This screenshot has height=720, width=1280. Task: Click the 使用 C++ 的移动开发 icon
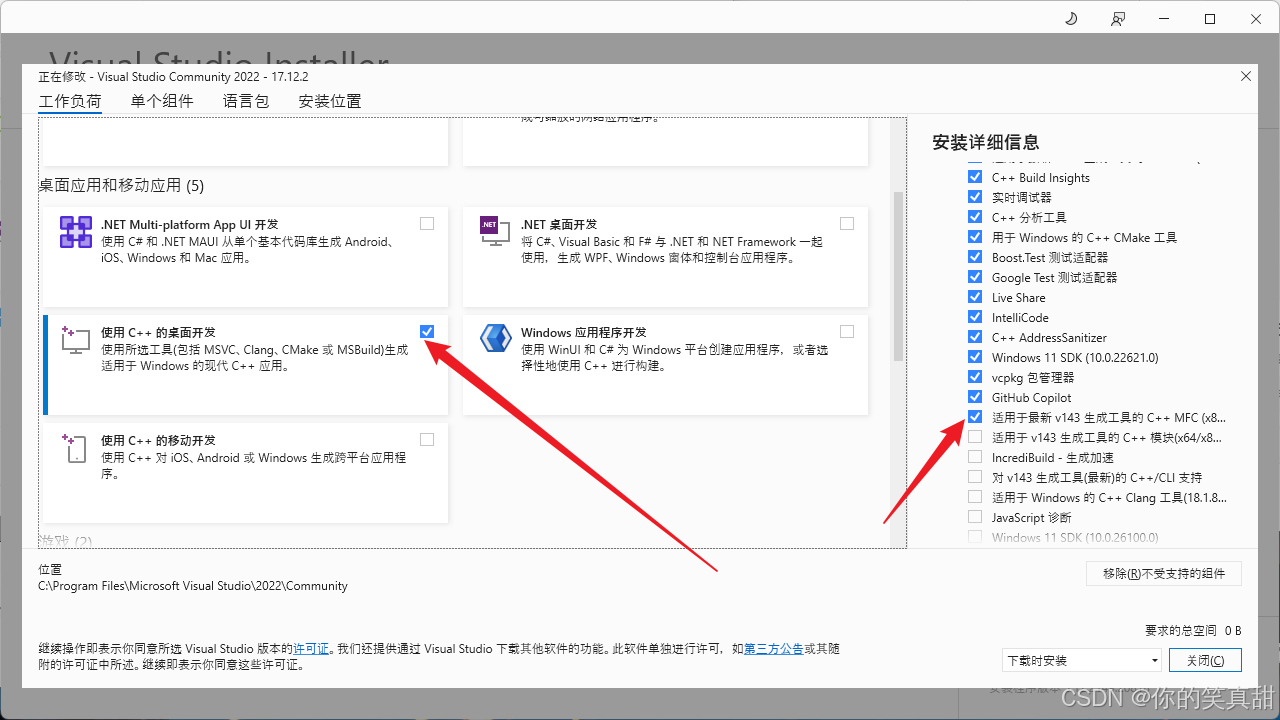(75, 448)
